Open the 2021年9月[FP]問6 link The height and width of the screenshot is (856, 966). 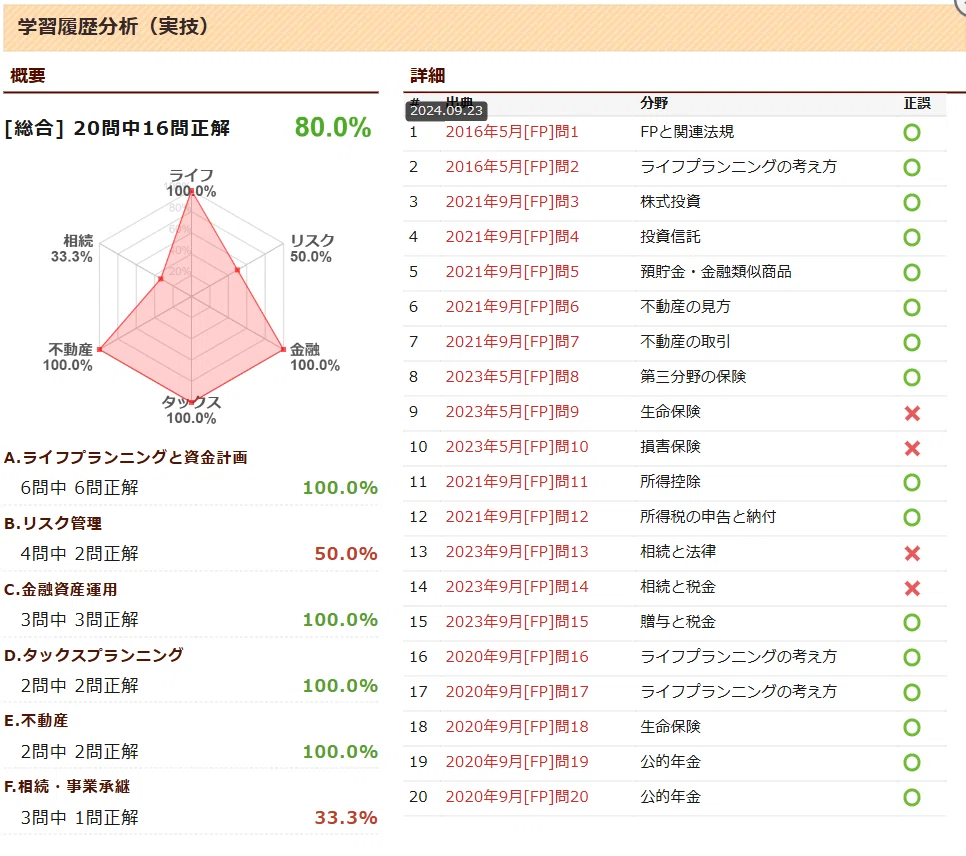point(512,307)
